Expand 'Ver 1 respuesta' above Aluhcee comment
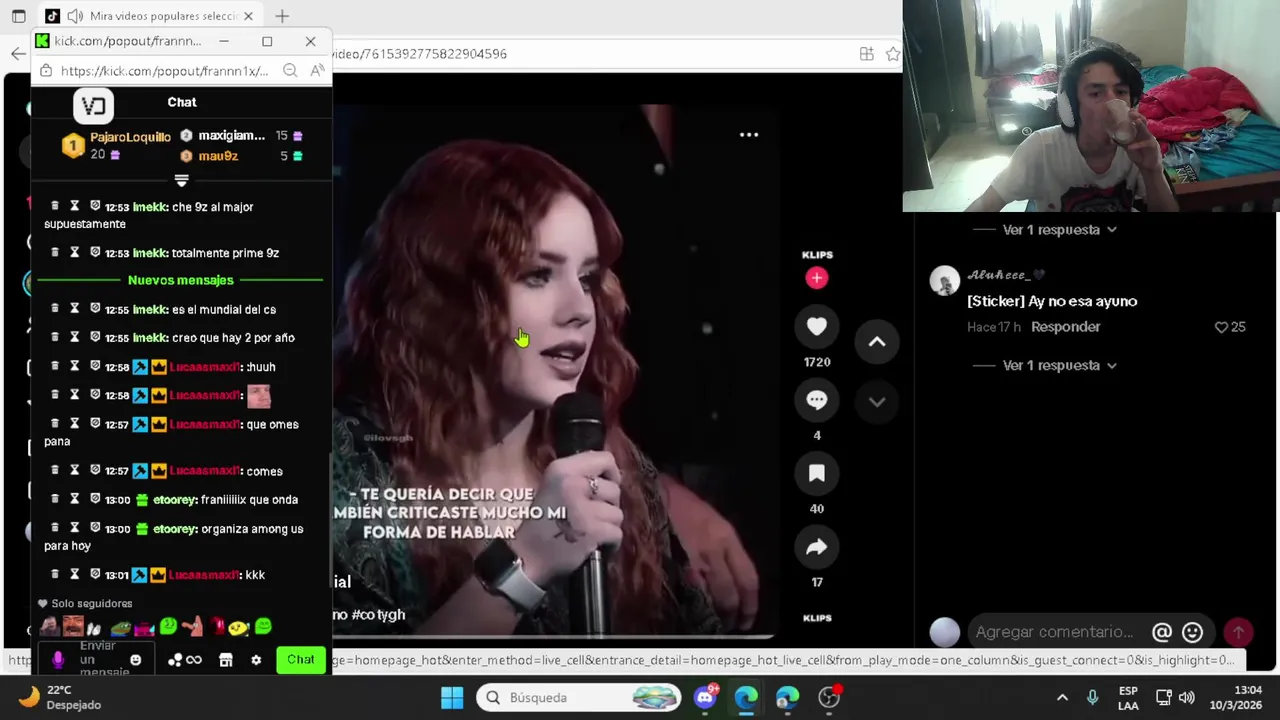Viewport: 1280px width, 720px height. (x=1059, y=230)
